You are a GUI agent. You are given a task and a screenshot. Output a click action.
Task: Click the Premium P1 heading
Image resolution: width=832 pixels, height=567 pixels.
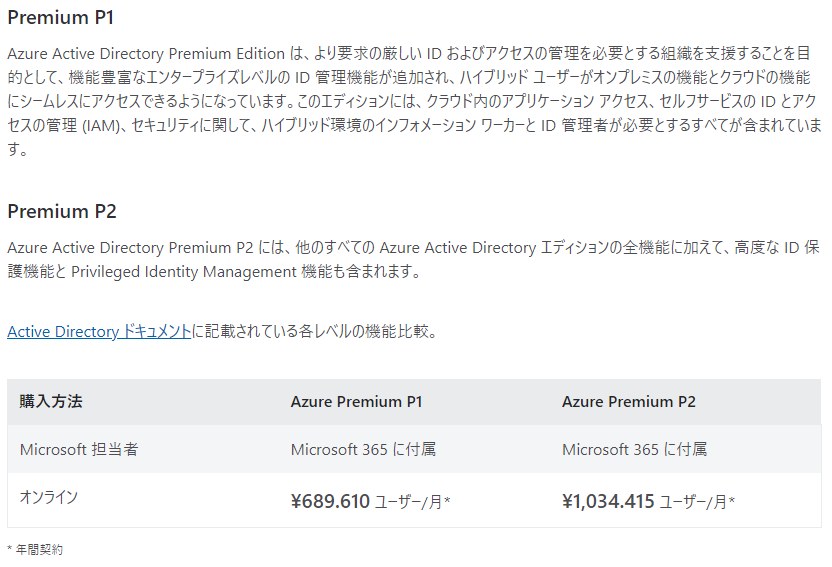click(61, 18)
